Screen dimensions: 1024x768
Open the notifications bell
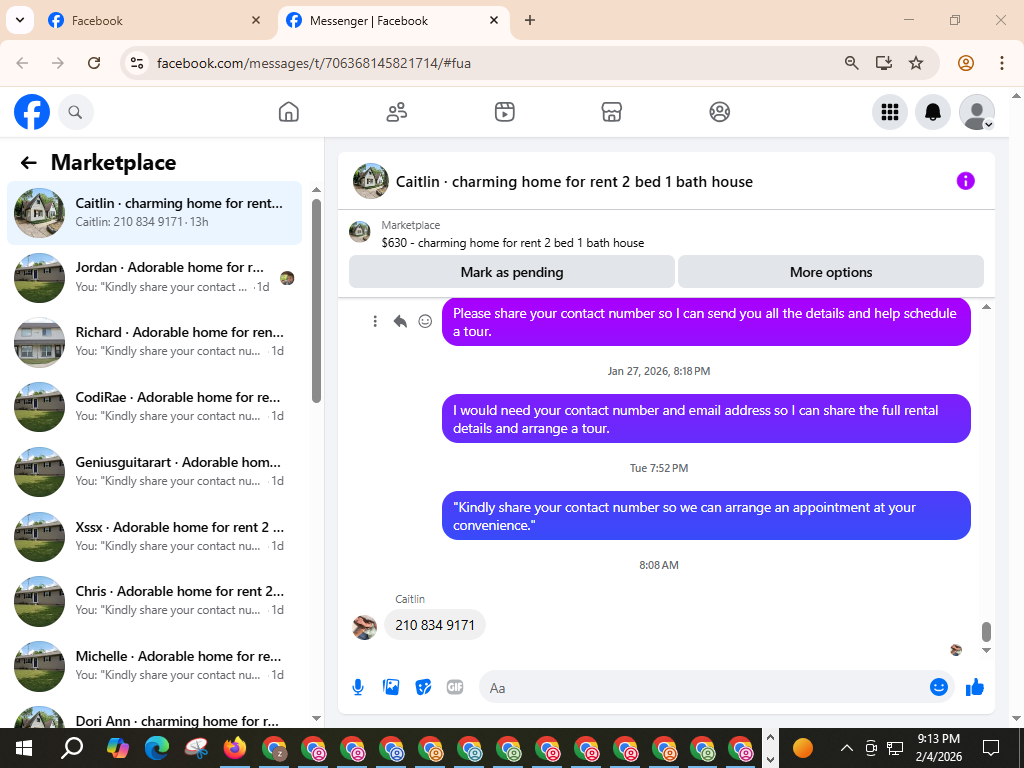[x=933, y=112]
